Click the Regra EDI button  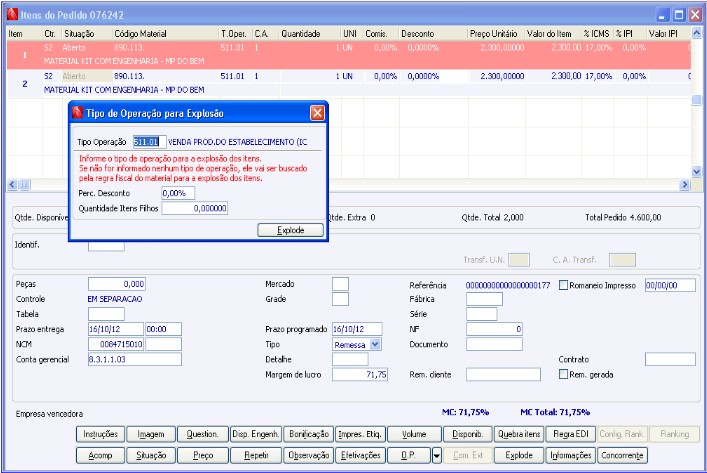tap(571, 434)
